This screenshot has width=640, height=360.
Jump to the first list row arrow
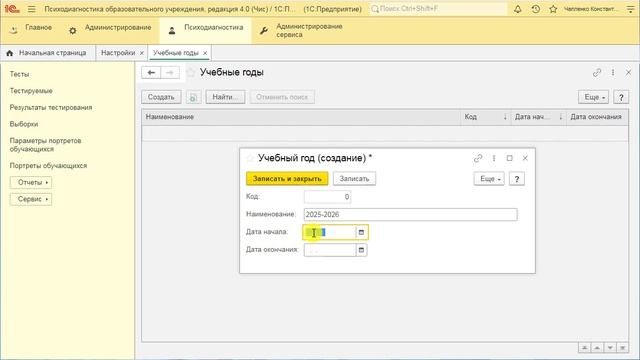(x=584, y=348)
